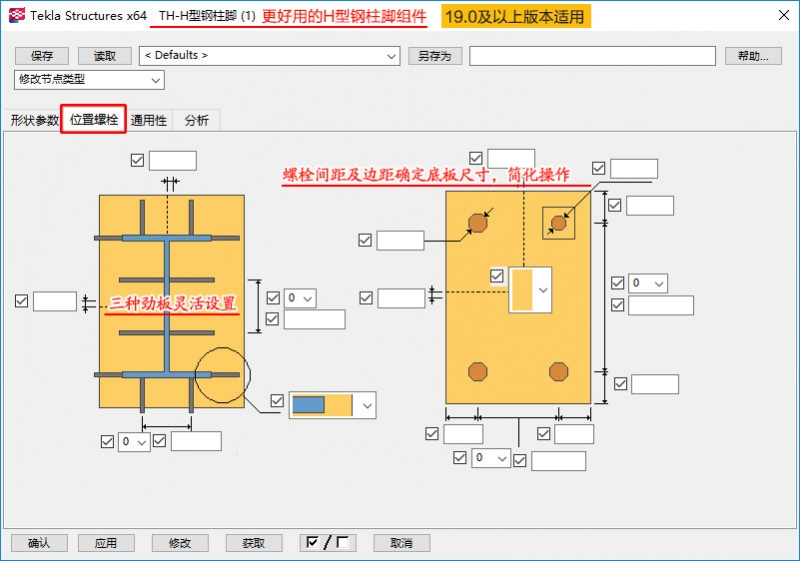Toggle checkbox beside the top-right bolt washer field

tap(598, 168)
